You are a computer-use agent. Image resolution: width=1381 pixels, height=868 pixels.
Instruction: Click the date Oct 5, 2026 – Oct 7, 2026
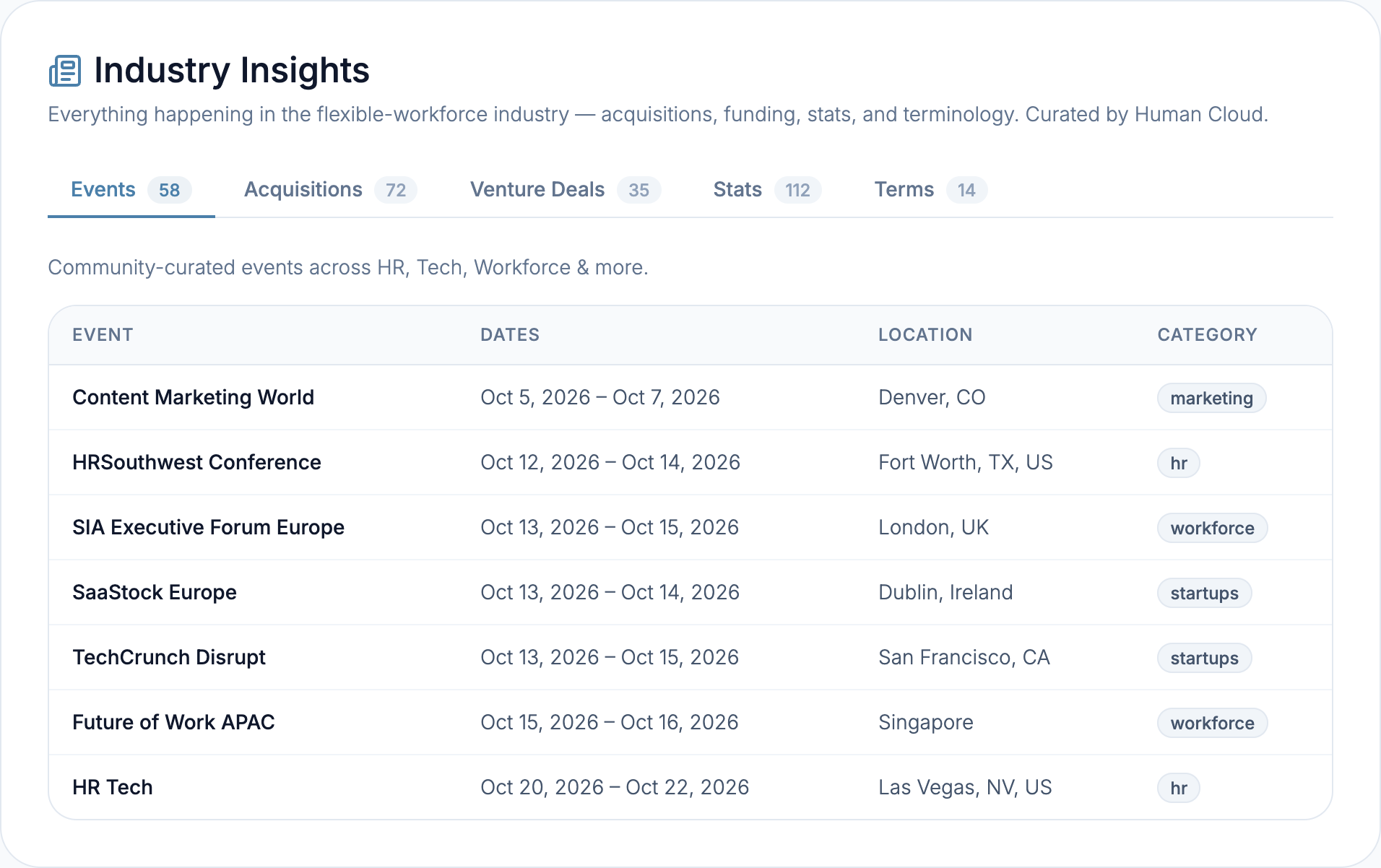click(600, 397)
